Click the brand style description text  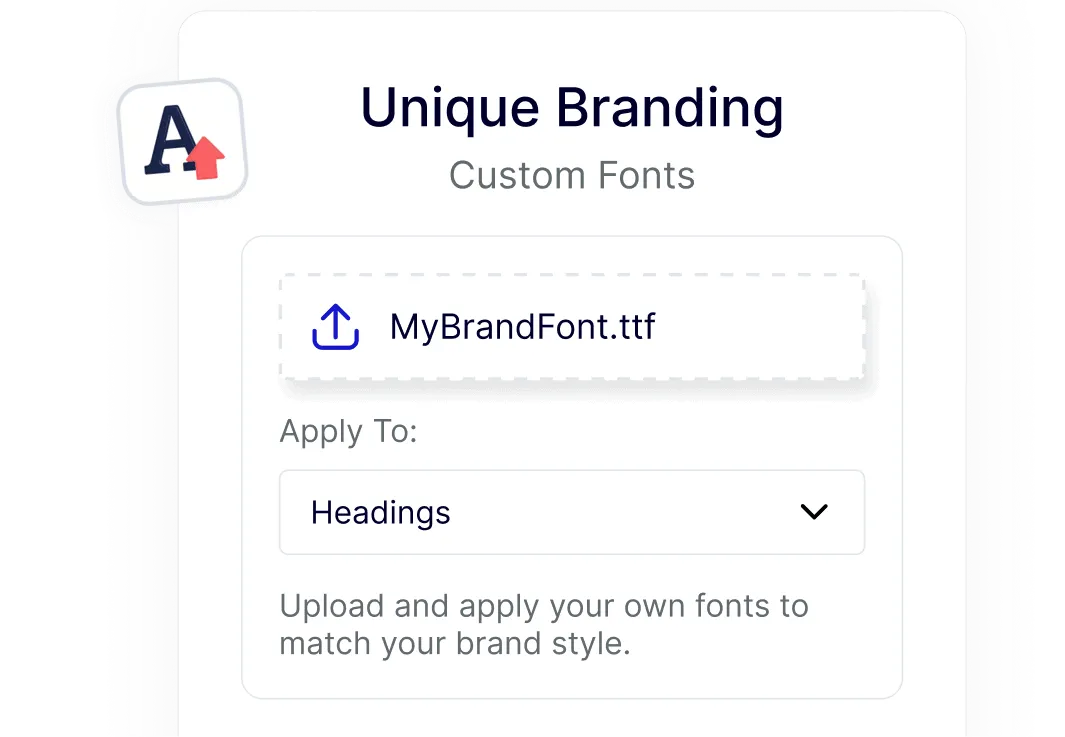(543, 624)
